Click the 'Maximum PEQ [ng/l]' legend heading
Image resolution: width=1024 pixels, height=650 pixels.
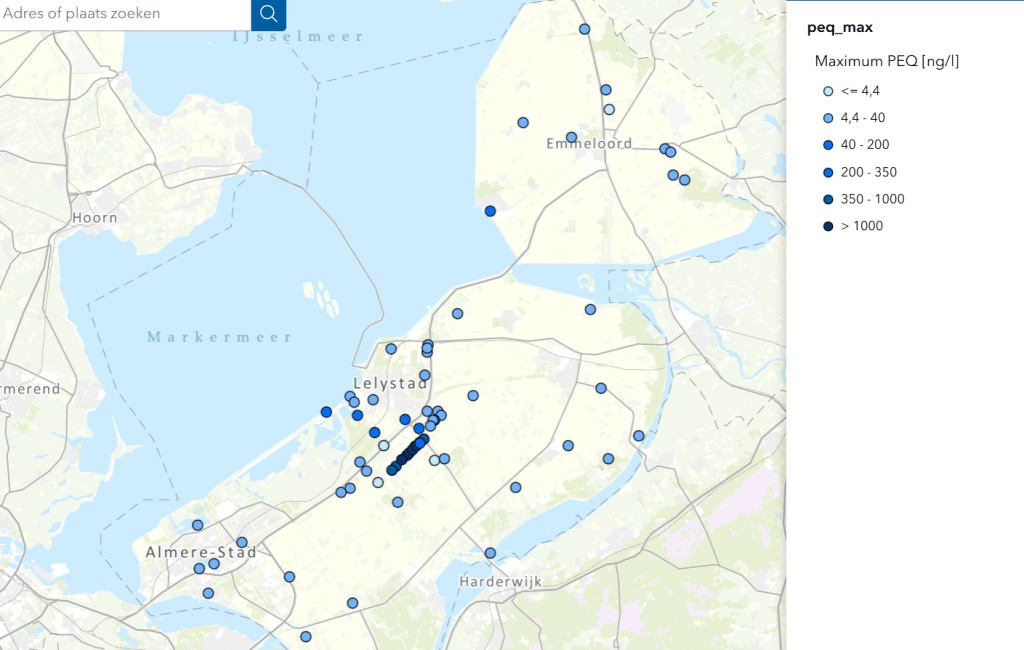tap(887, 61)
